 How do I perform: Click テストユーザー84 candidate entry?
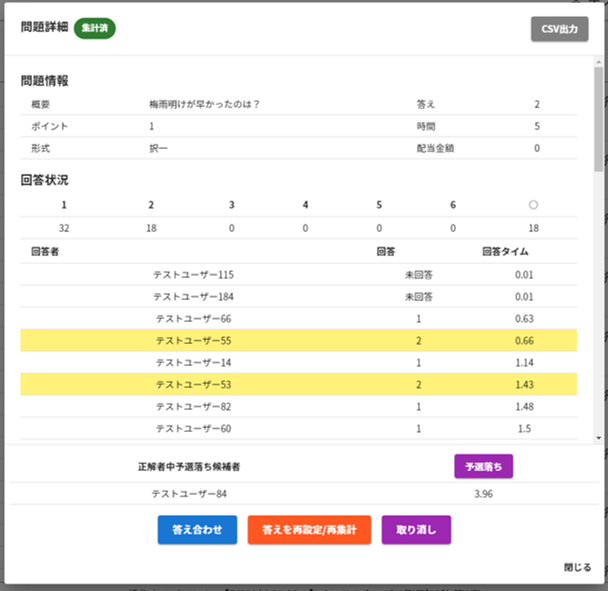(189, 494)
